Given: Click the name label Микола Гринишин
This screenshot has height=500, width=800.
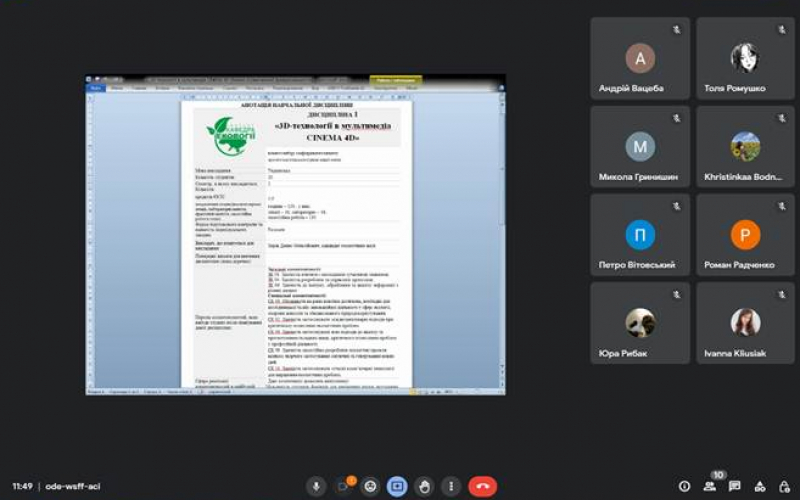Looking at the screenshot, I should [638, 177].
